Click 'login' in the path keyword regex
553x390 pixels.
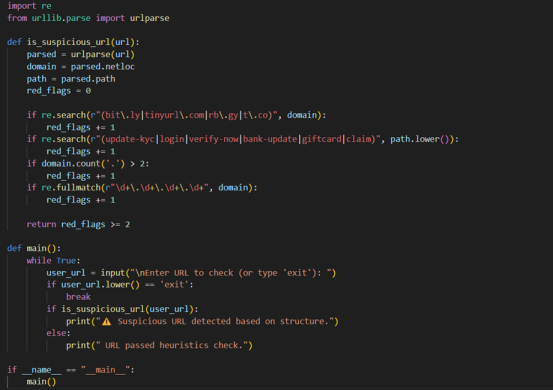172,139
